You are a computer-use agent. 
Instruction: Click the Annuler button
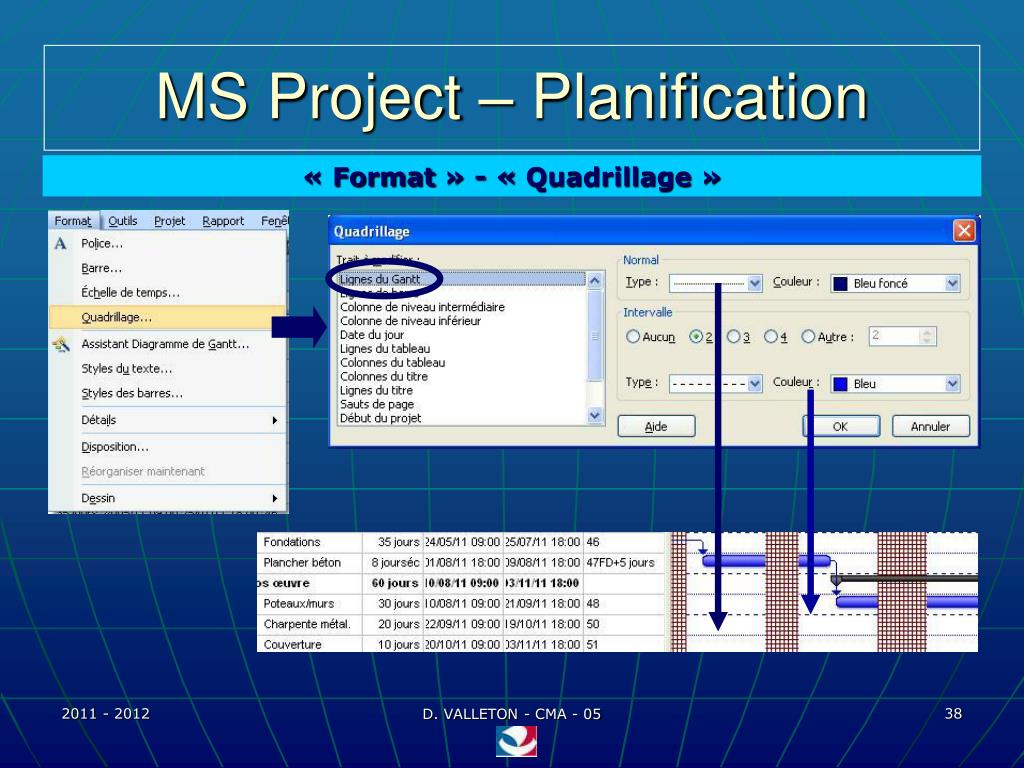(931, 426)
